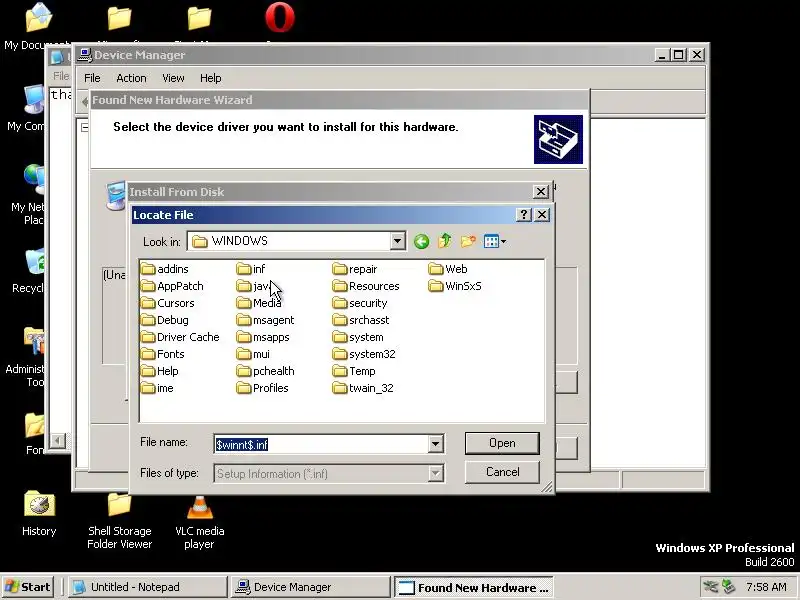Click Found New Hardware taskbar button
Image resolution: width=800 pixels, height=600 pixels.
[473, 588]
